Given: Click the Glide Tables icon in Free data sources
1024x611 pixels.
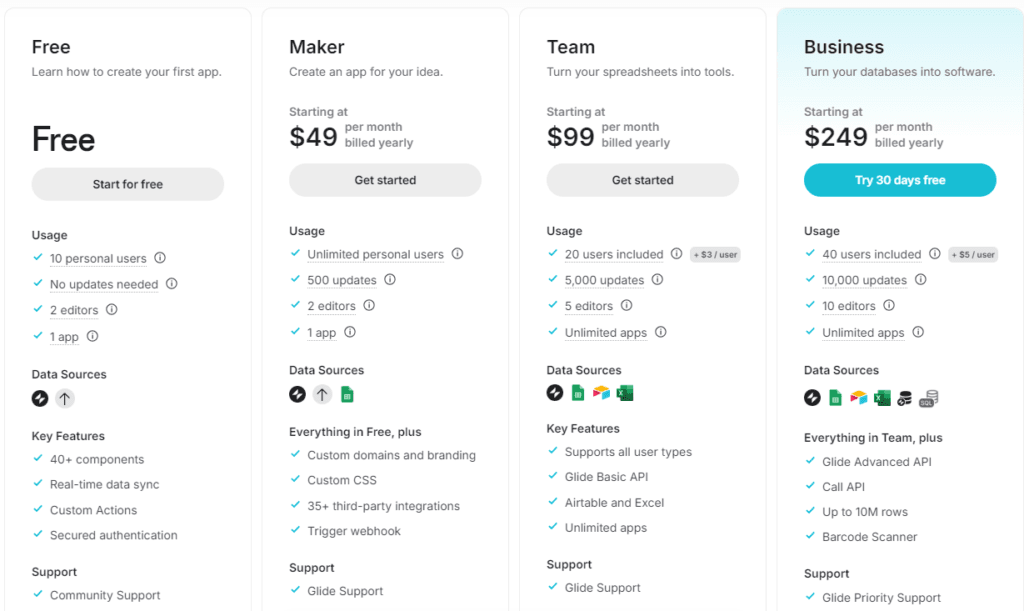Looking at the screenshot, I should pyautogui.click(x=40, y=398).
